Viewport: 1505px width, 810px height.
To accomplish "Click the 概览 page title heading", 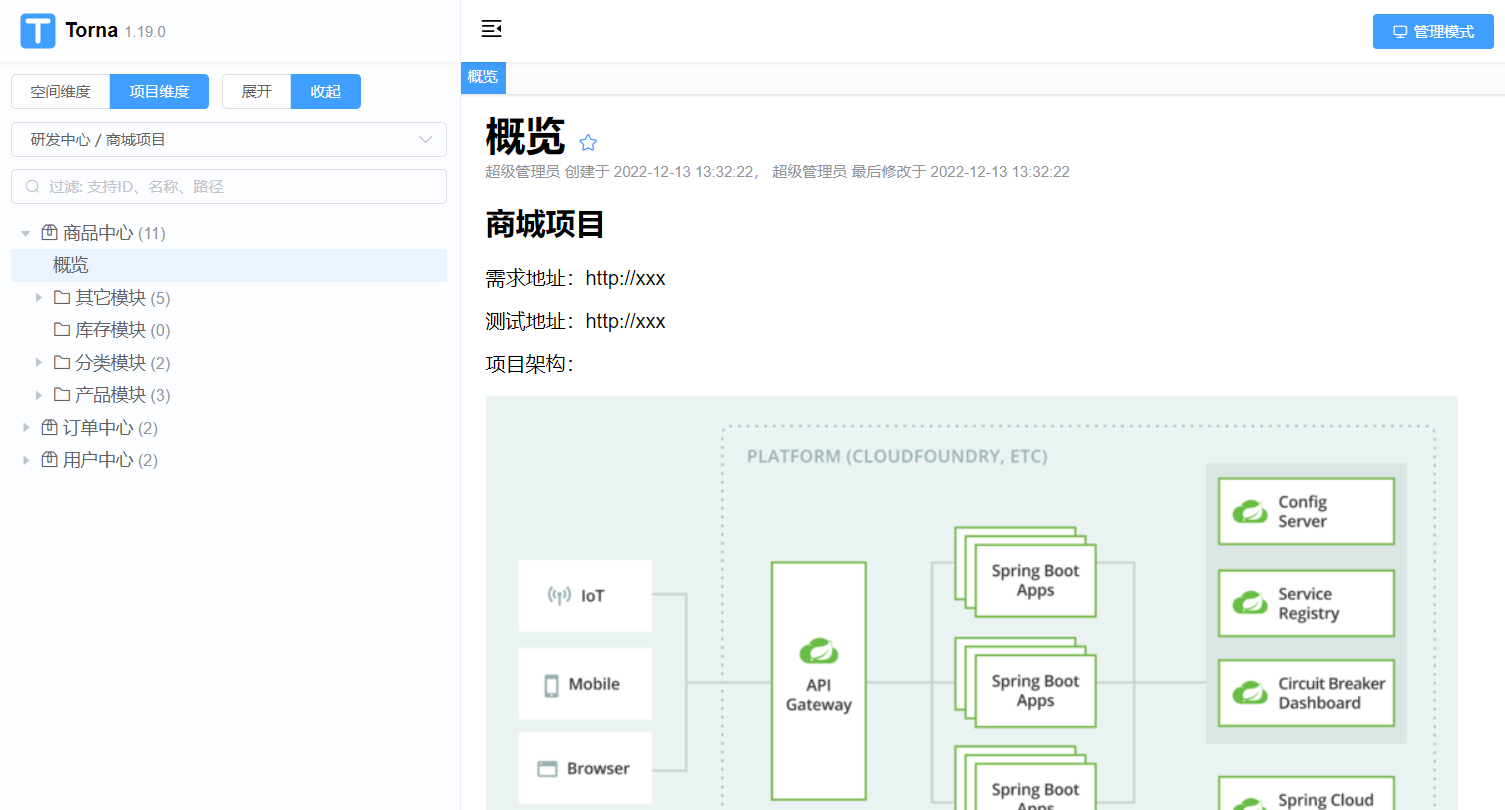I will (x=525, y=136).
